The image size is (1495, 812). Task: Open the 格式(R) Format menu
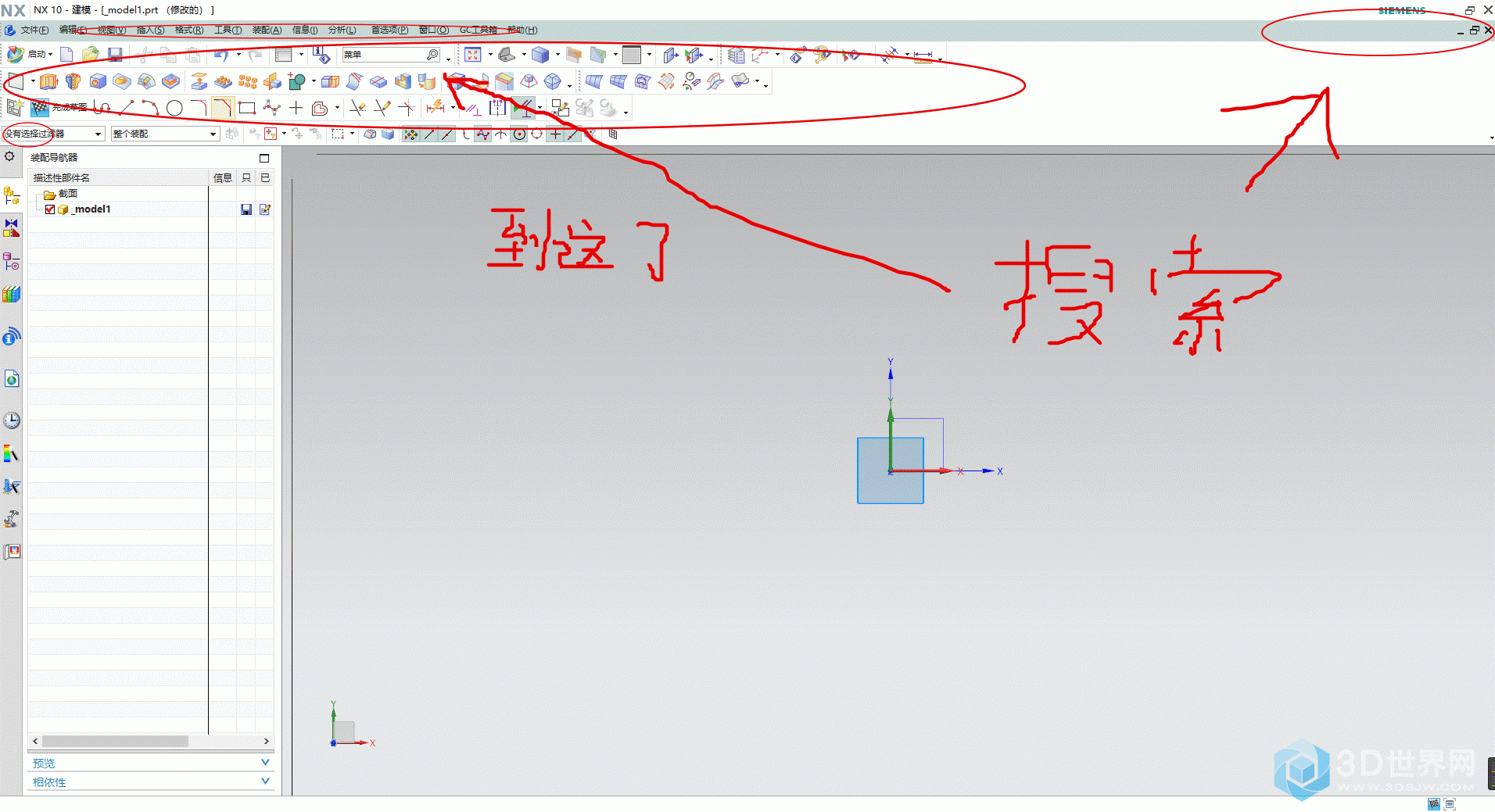tap(189, 30)
